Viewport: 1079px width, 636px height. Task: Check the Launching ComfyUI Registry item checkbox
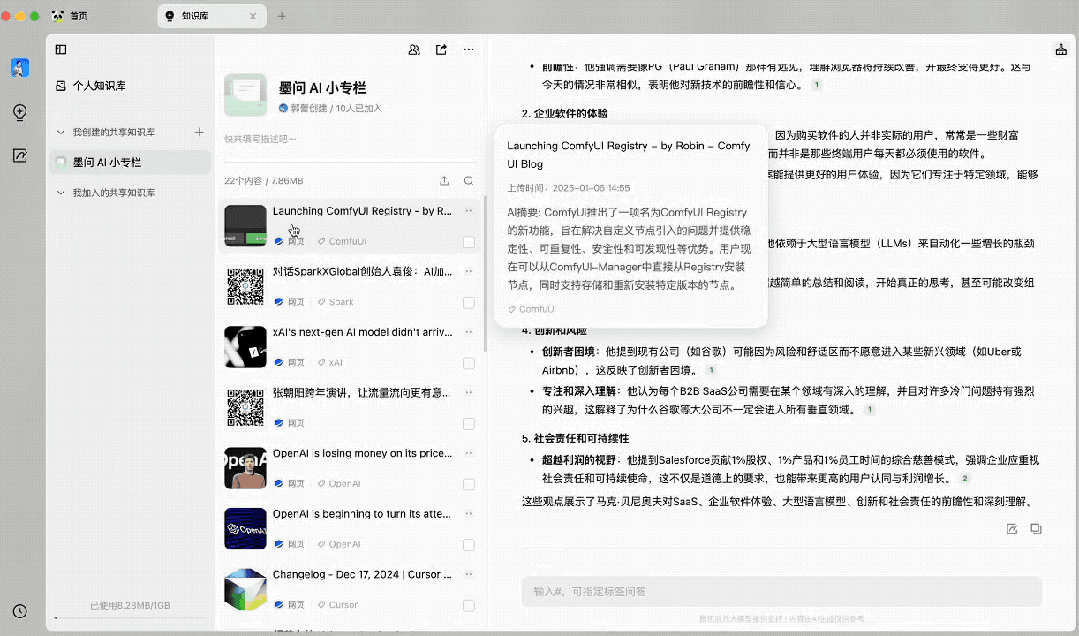[469, 242]
